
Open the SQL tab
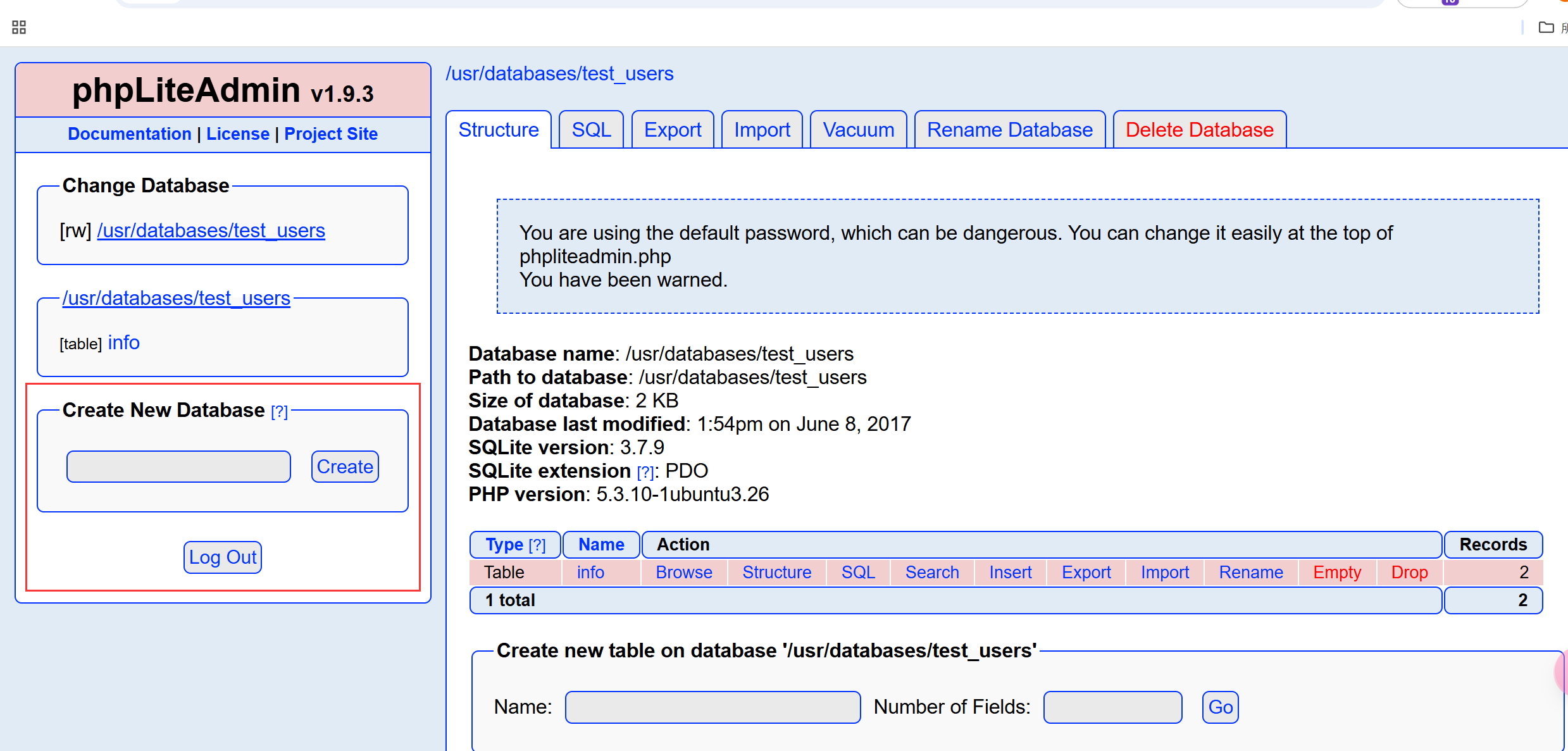pyautogui.click(x=591, y=130)
